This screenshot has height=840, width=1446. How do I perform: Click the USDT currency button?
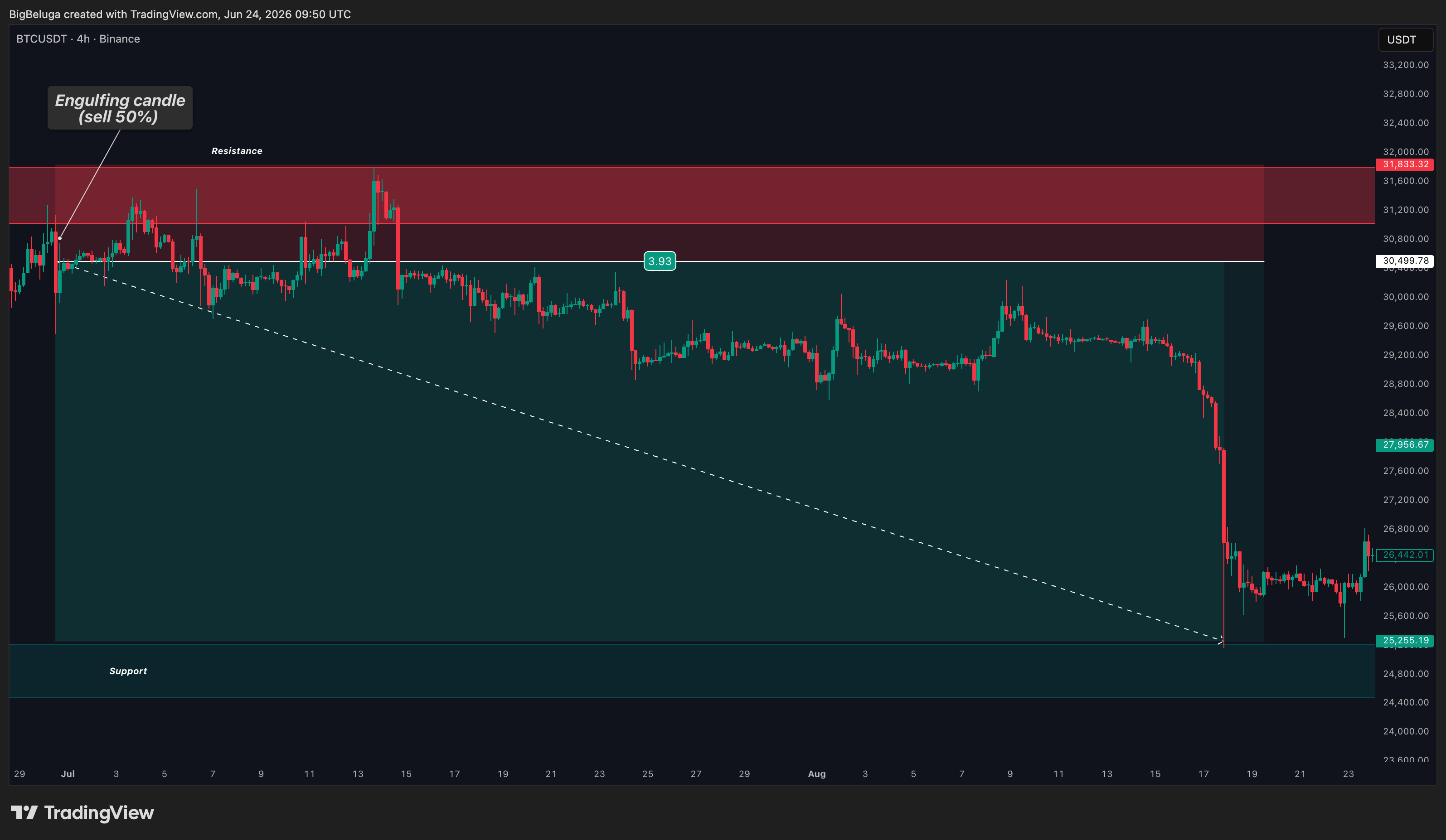1405,39
